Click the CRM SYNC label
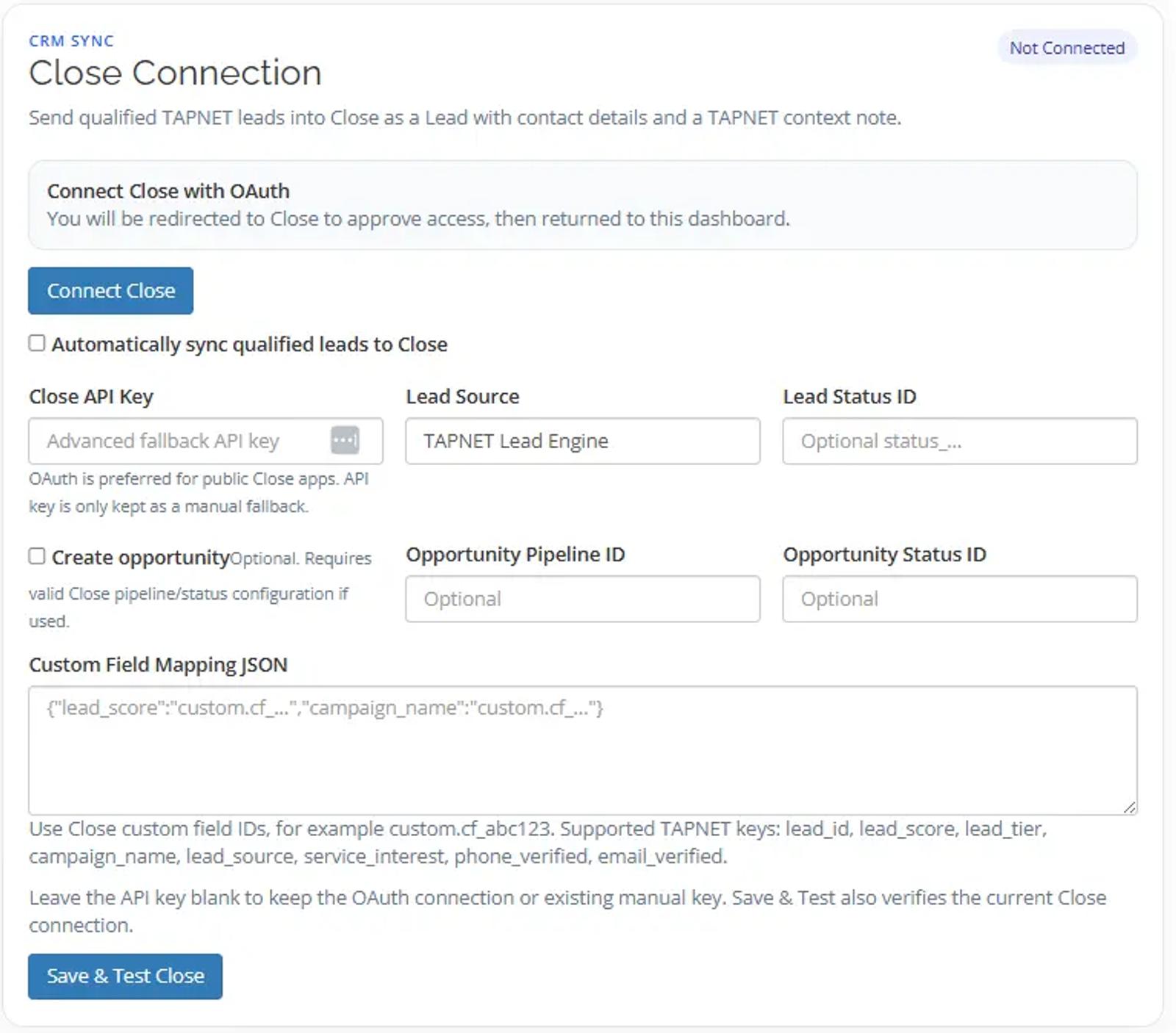Image resolution: width=1176 pixels, height=1033 pixels. 71,41
